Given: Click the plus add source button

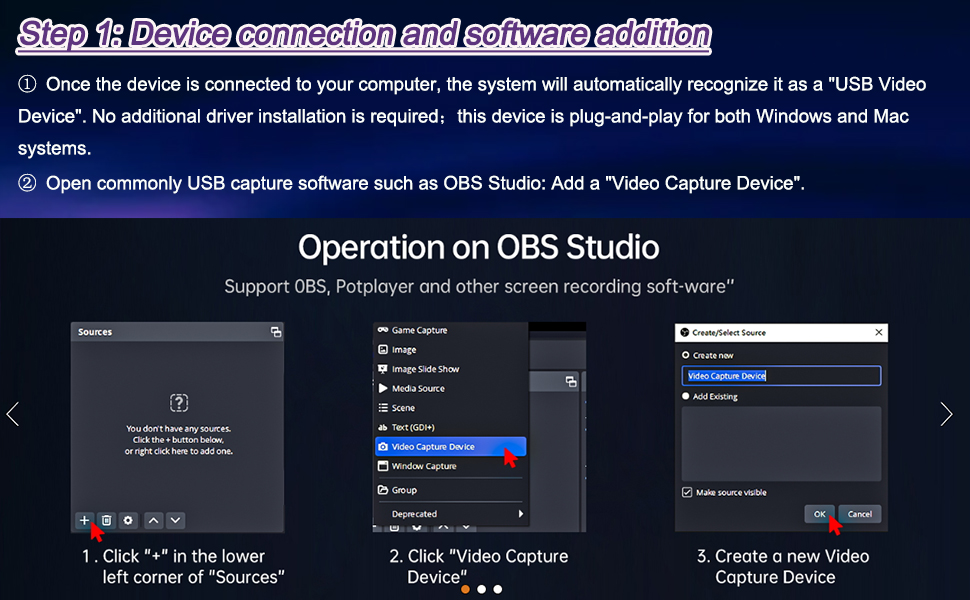Looking at the screenshot, I should click(84, 520).
